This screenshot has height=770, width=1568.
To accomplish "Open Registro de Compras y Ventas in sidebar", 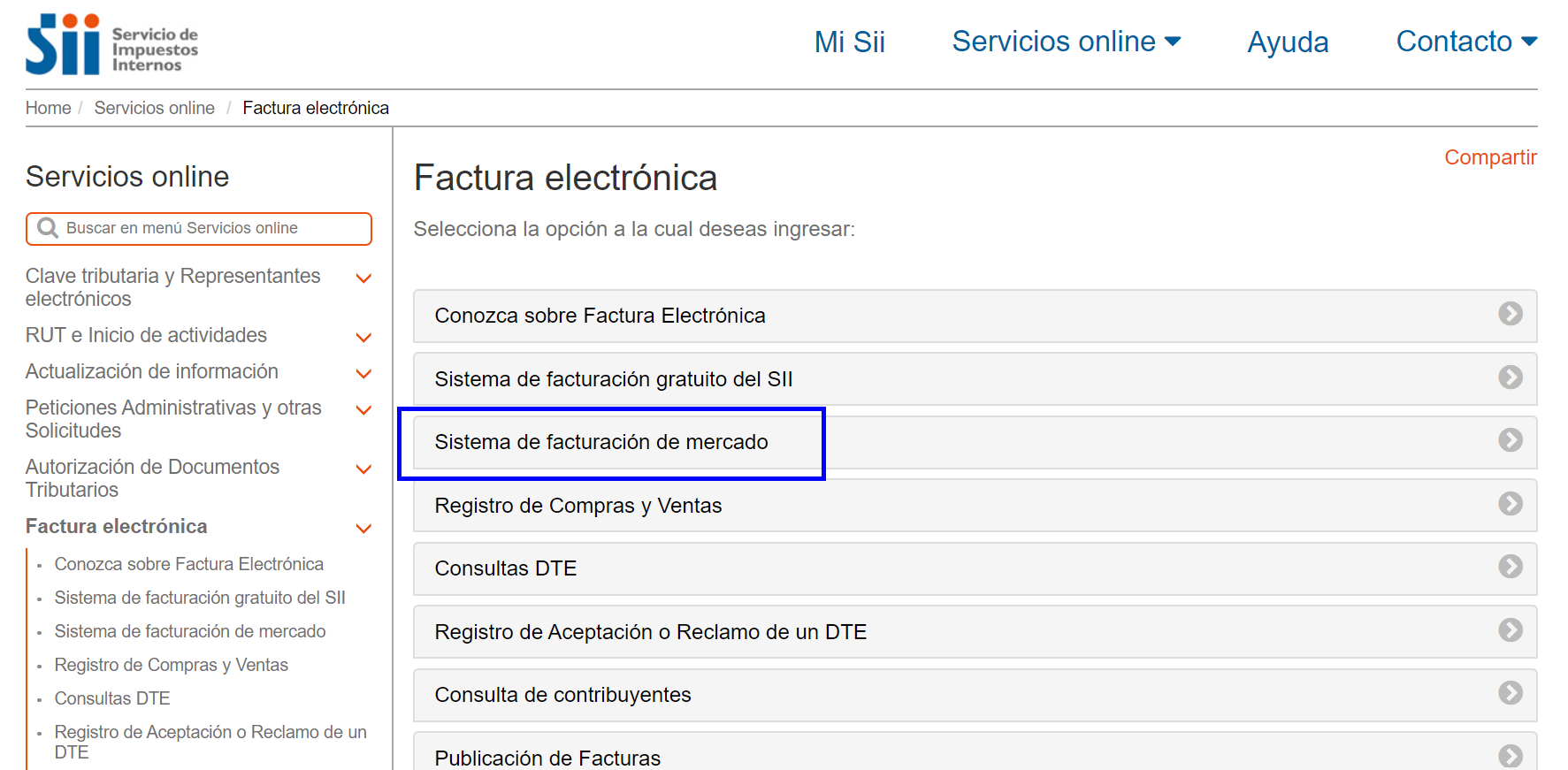I will tap(171, 665).
